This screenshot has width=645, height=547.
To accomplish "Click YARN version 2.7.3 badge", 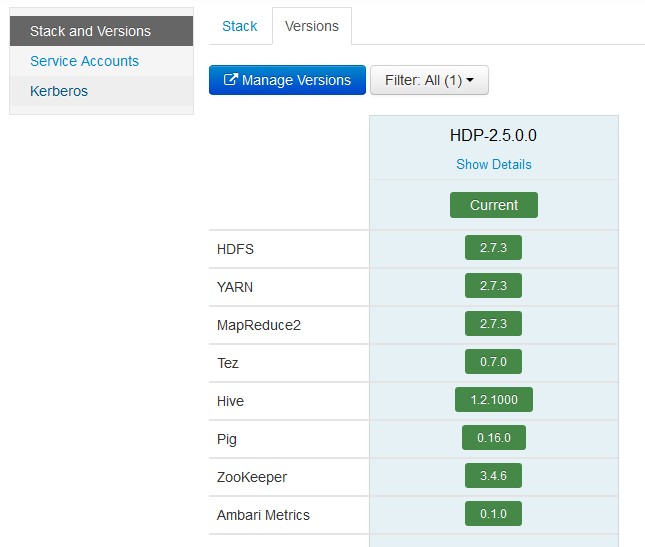I will point(493,286).
